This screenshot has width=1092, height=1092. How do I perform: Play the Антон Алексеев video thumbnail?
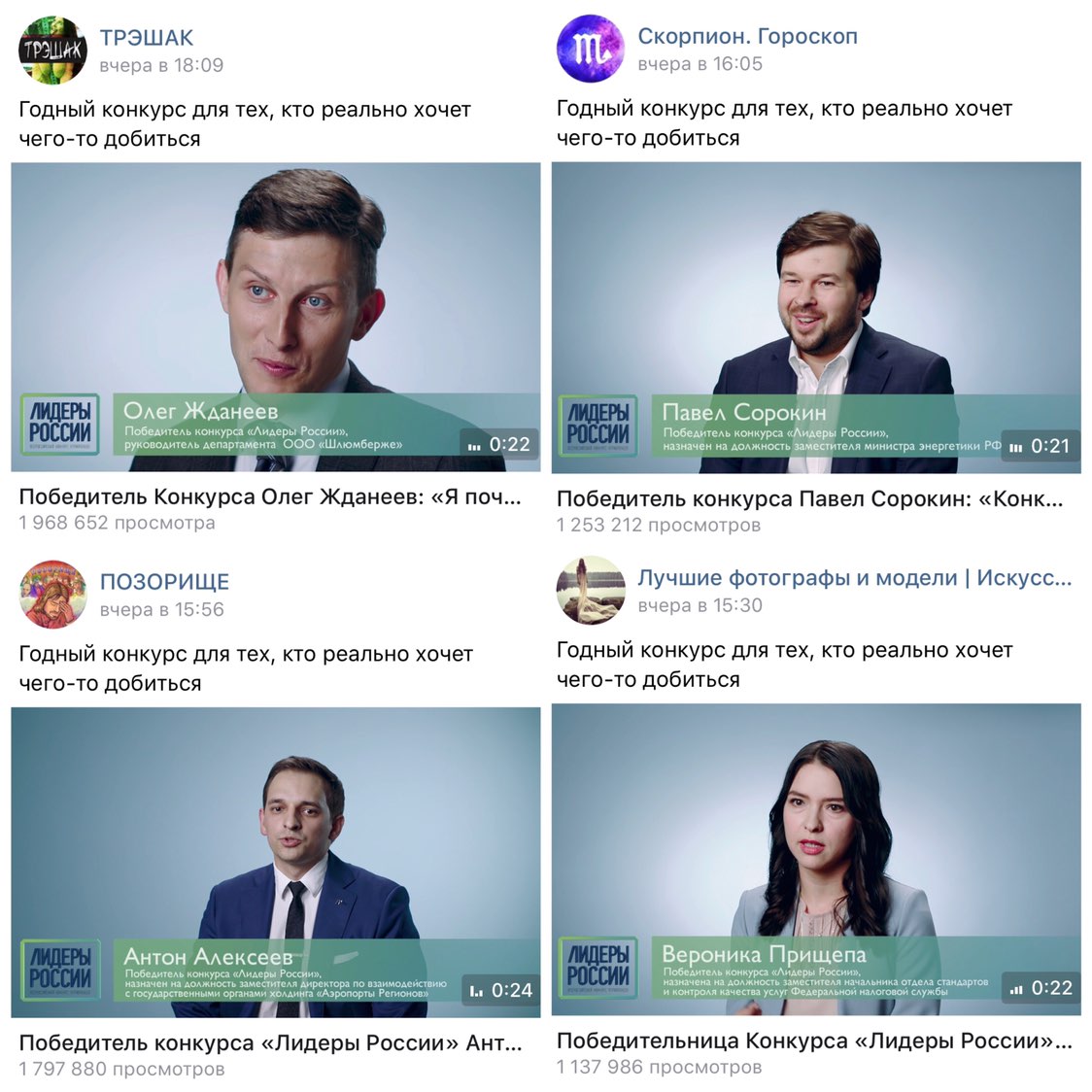point(276,862)
